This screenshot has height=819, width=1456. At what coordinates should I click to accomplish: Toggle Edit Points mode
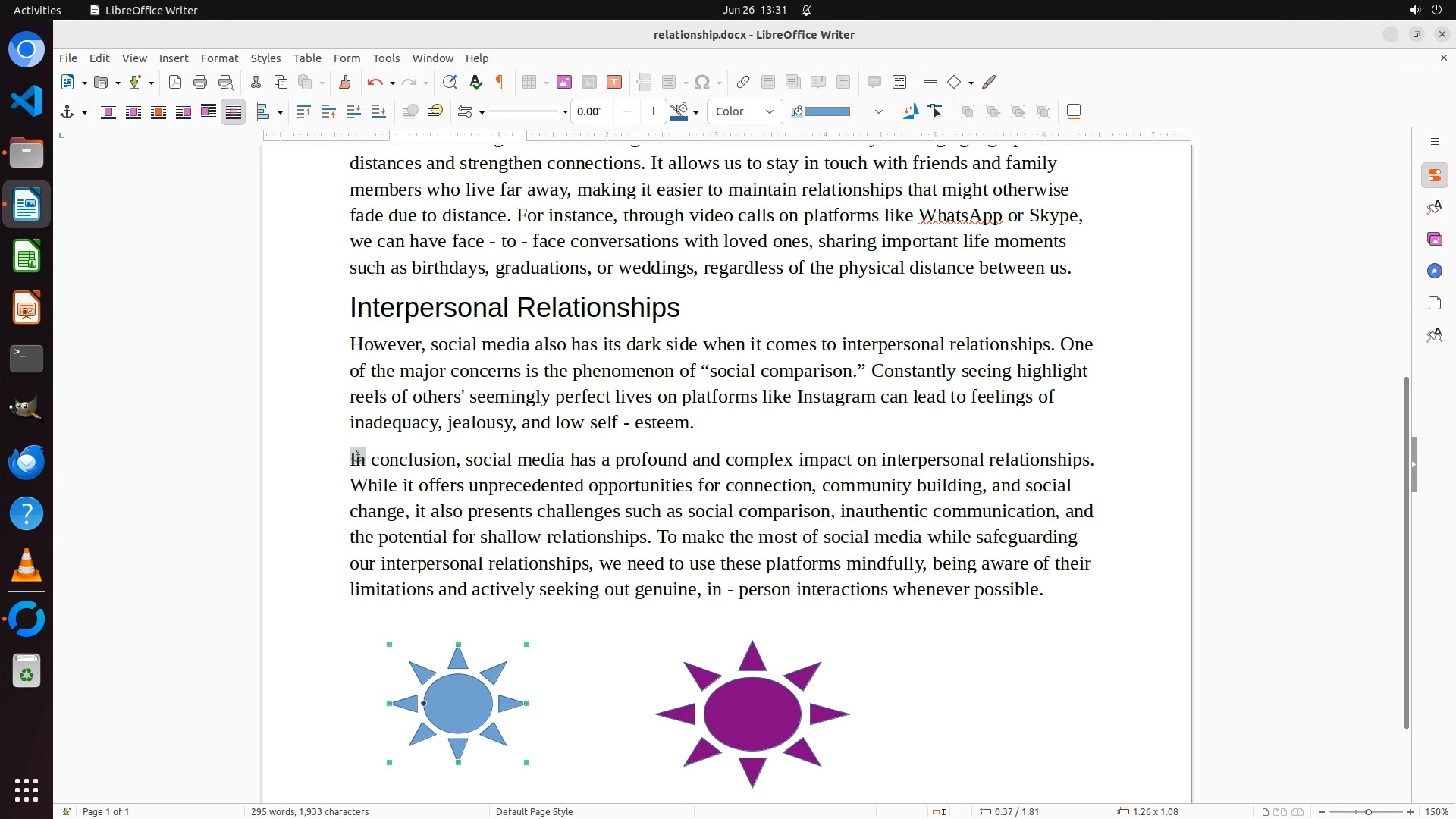tap(935, 111)
